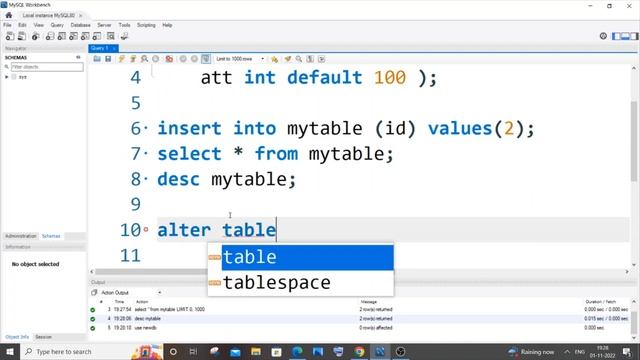640x360 pixels.
Task: Switch to the Schemas navigator tab
Action: click(51, 236)
